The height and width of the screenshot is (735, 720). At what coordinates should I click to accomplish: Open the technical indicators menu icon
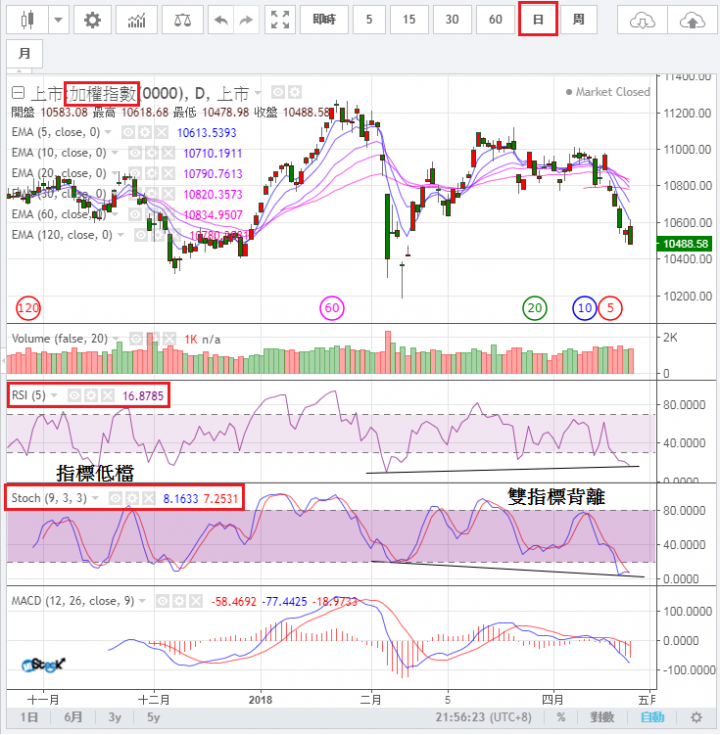tap(136, 20)
